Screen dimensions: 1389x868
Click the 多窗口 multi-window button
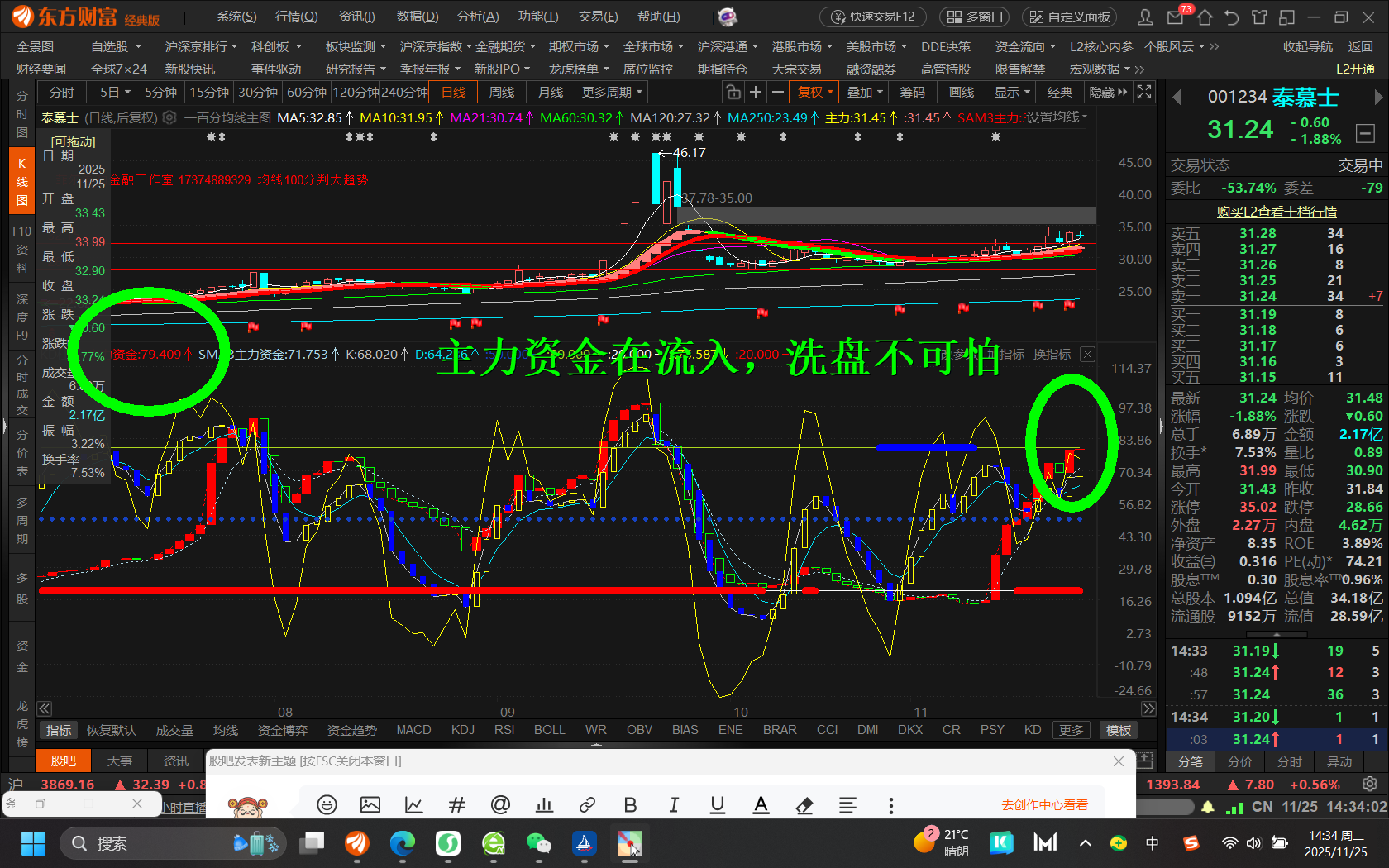(975, 17)
